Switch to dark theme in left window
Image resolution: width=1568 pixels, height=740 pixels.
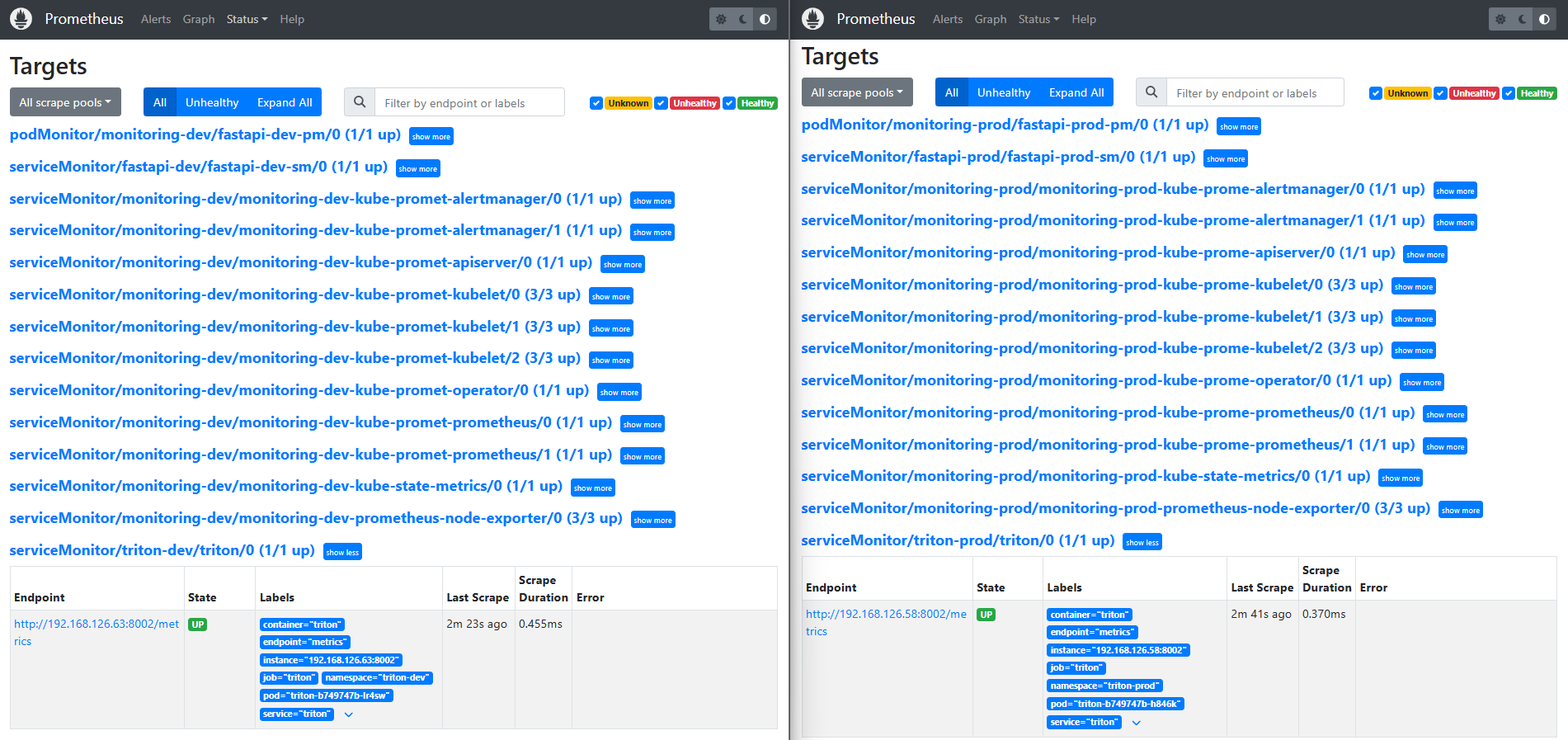click(x=743, y=19)
